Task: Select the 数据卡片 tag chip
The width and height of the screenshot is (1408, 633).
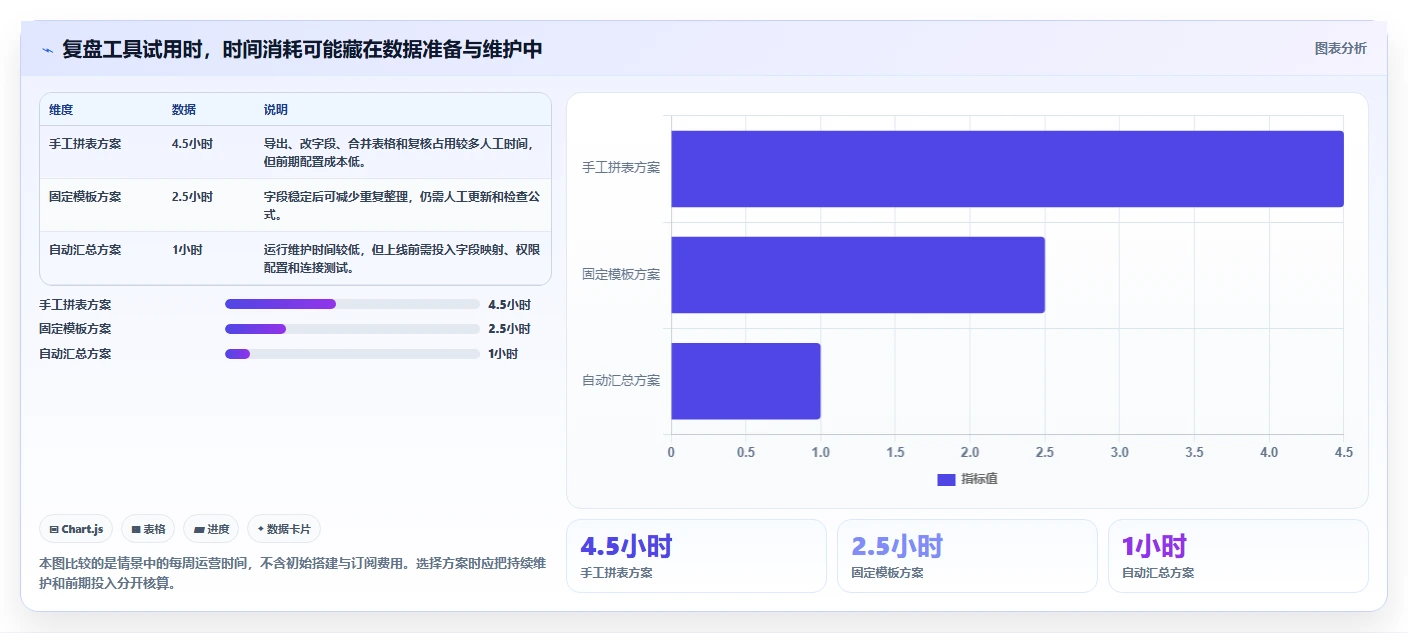Action: [x=284, y=529]
